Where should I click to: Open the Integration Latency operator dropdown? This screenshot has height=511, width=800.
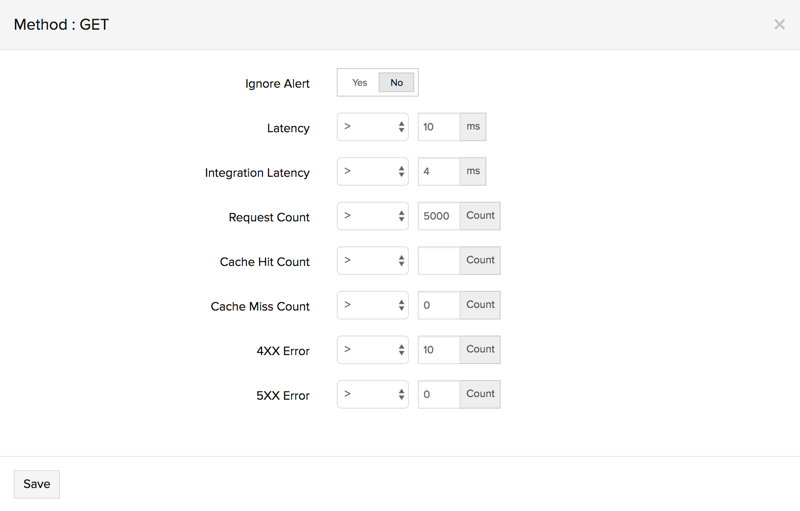(372, 172)
